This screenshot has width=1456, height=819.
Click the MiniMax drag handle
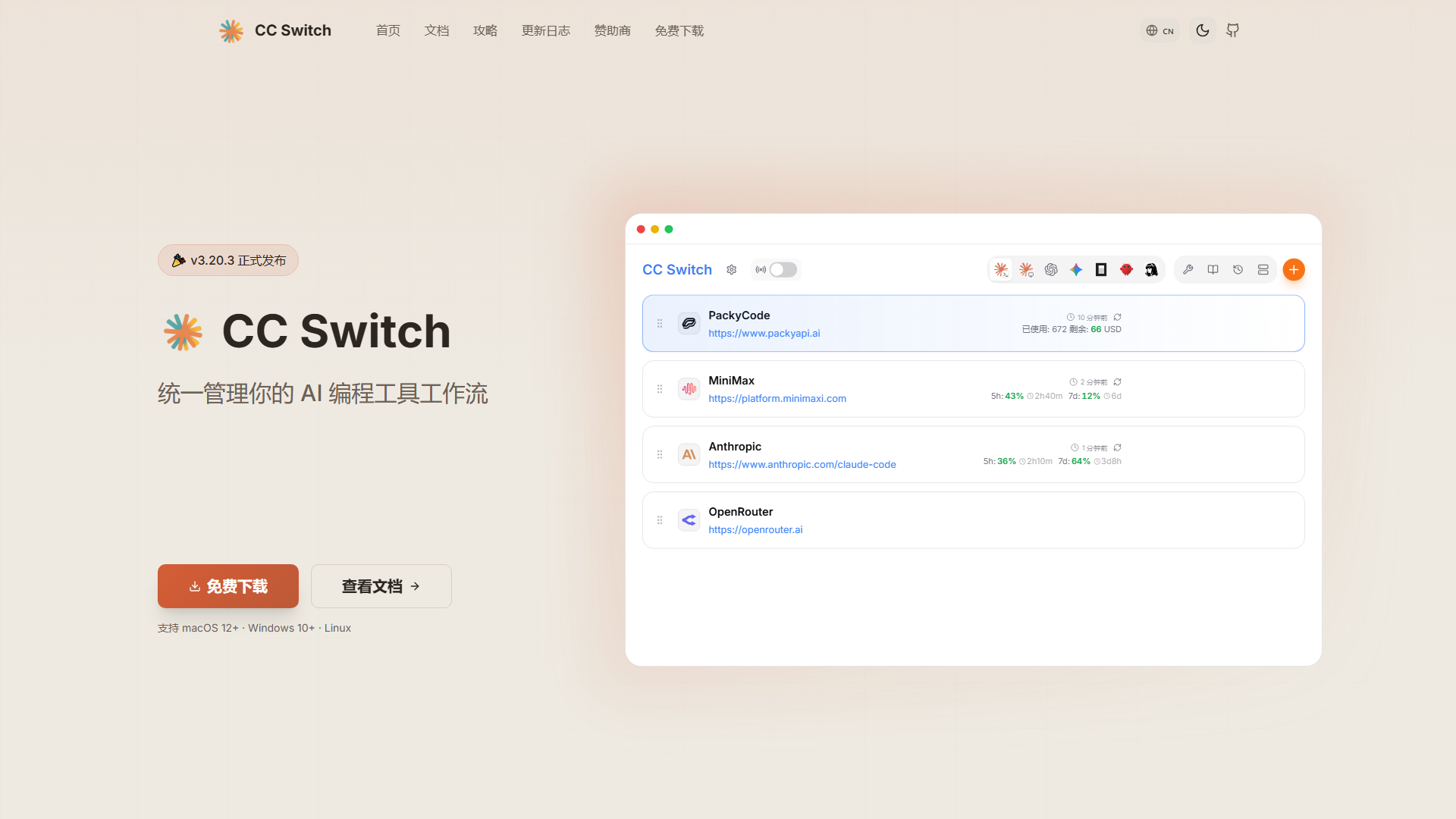coord(660,389)
